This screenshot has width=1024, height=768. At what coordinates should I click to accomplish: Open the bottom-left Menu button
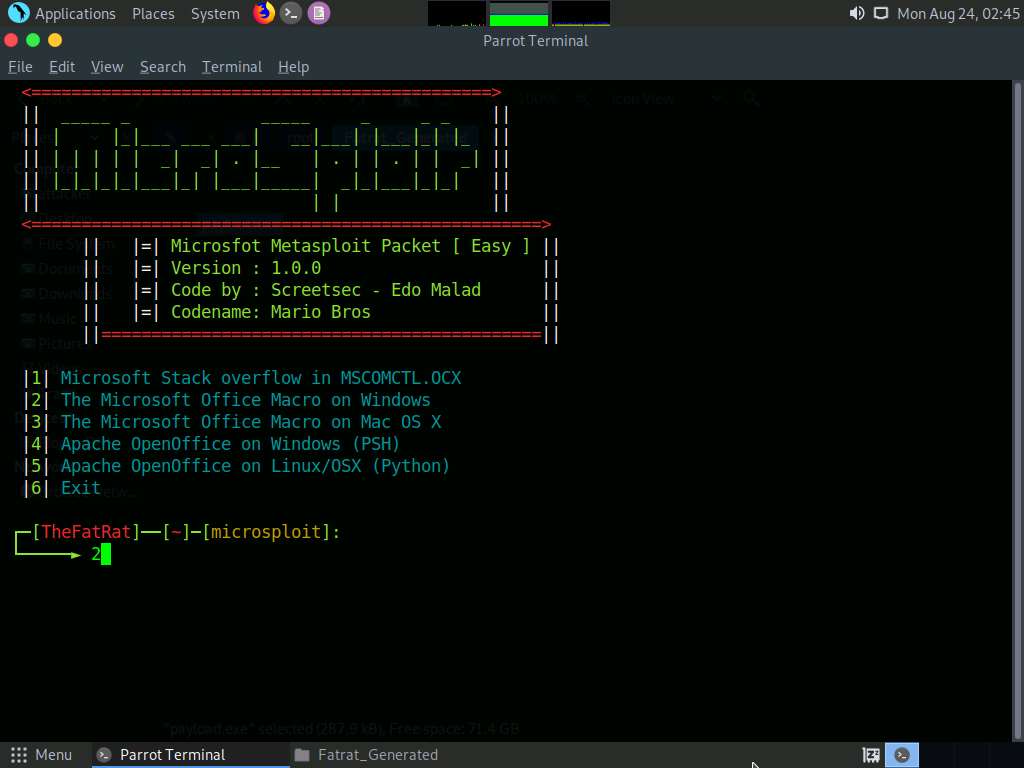[x=41, y=755]
